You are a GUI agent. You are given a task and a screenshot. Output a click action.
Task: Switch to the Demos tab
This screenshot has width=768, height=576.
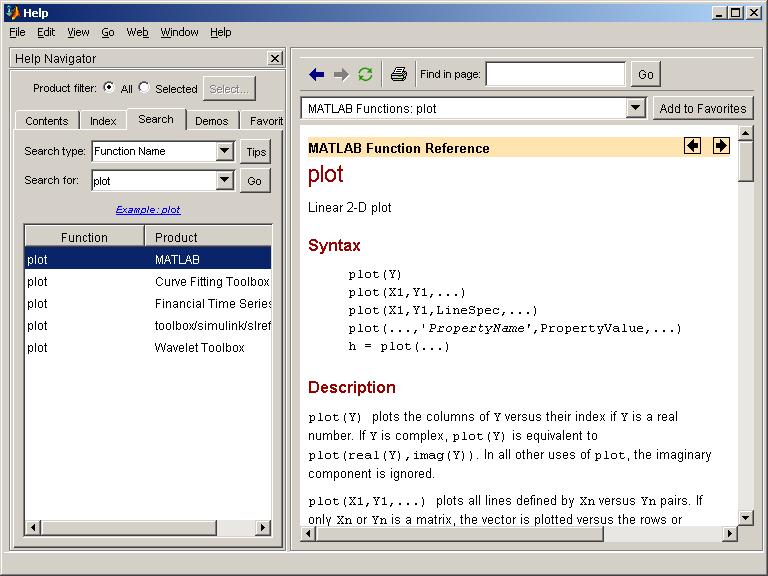pos(212,120)
